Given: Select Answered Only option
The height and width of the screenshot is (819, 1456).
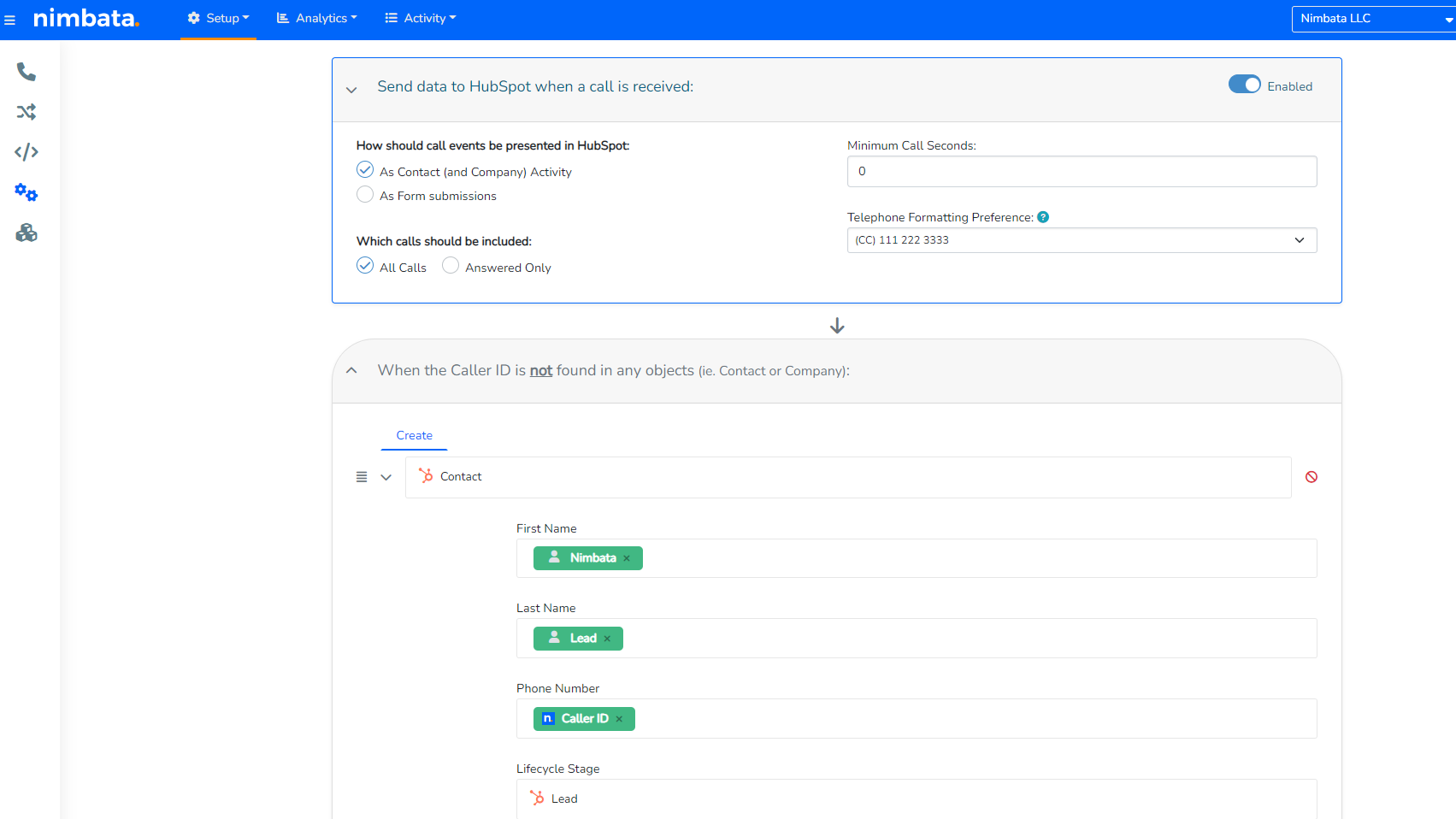Looking at the screenshot, I should point(451,266).
